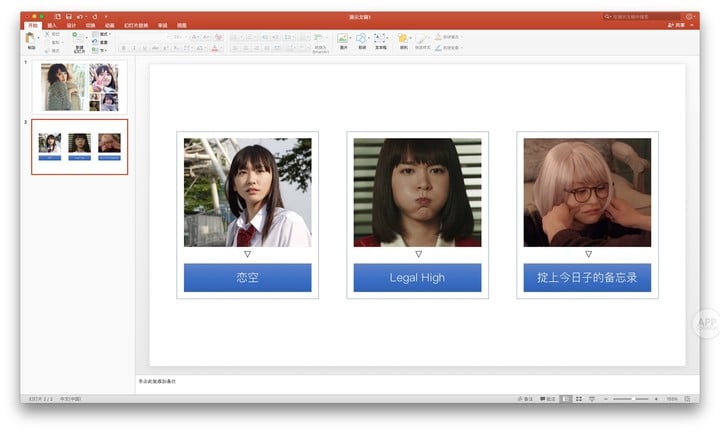Switch to the Review ribbon tab

(x=163, y=25)
